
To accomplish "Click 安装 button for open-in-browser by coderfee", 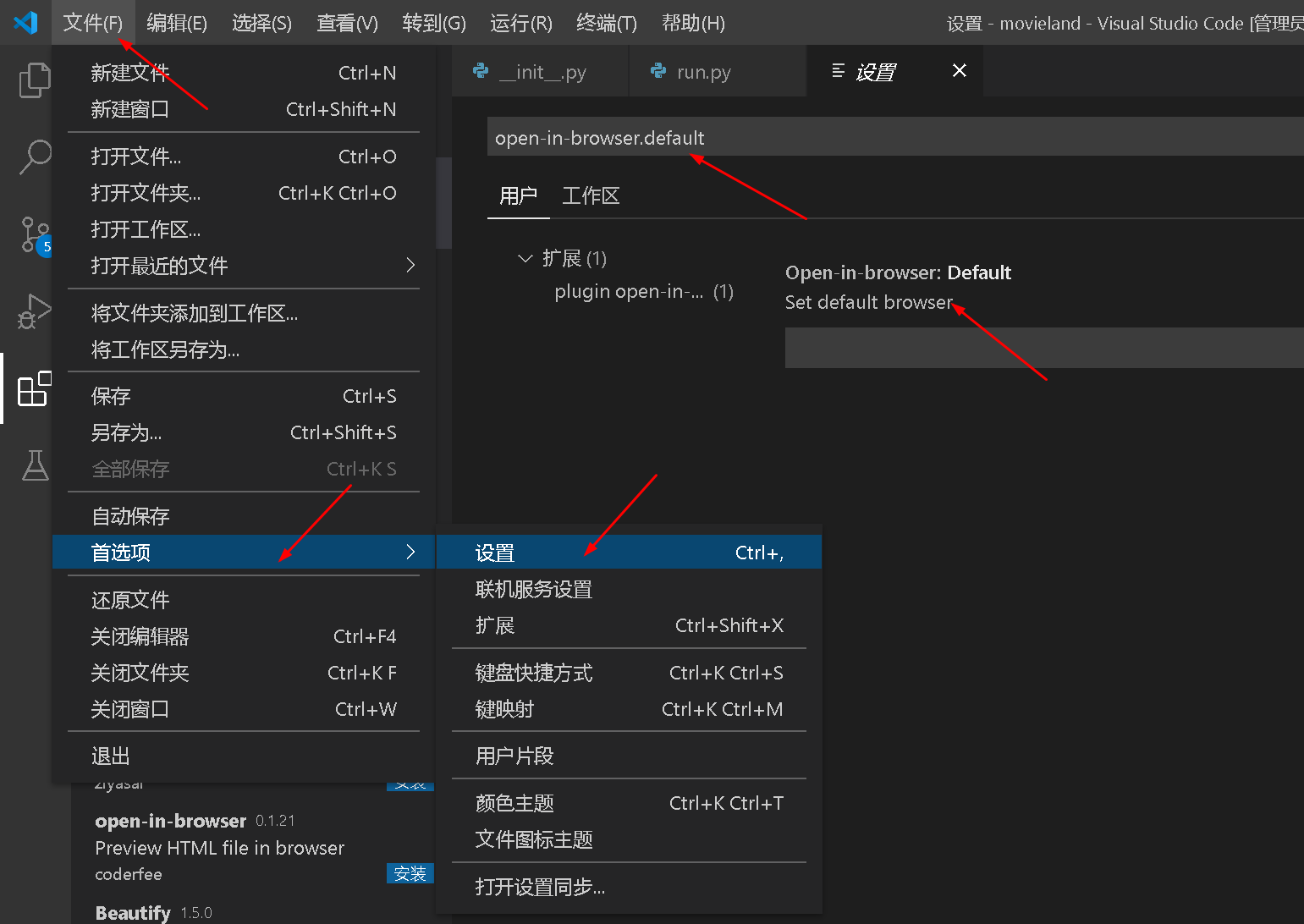I will tap(410, 873).
